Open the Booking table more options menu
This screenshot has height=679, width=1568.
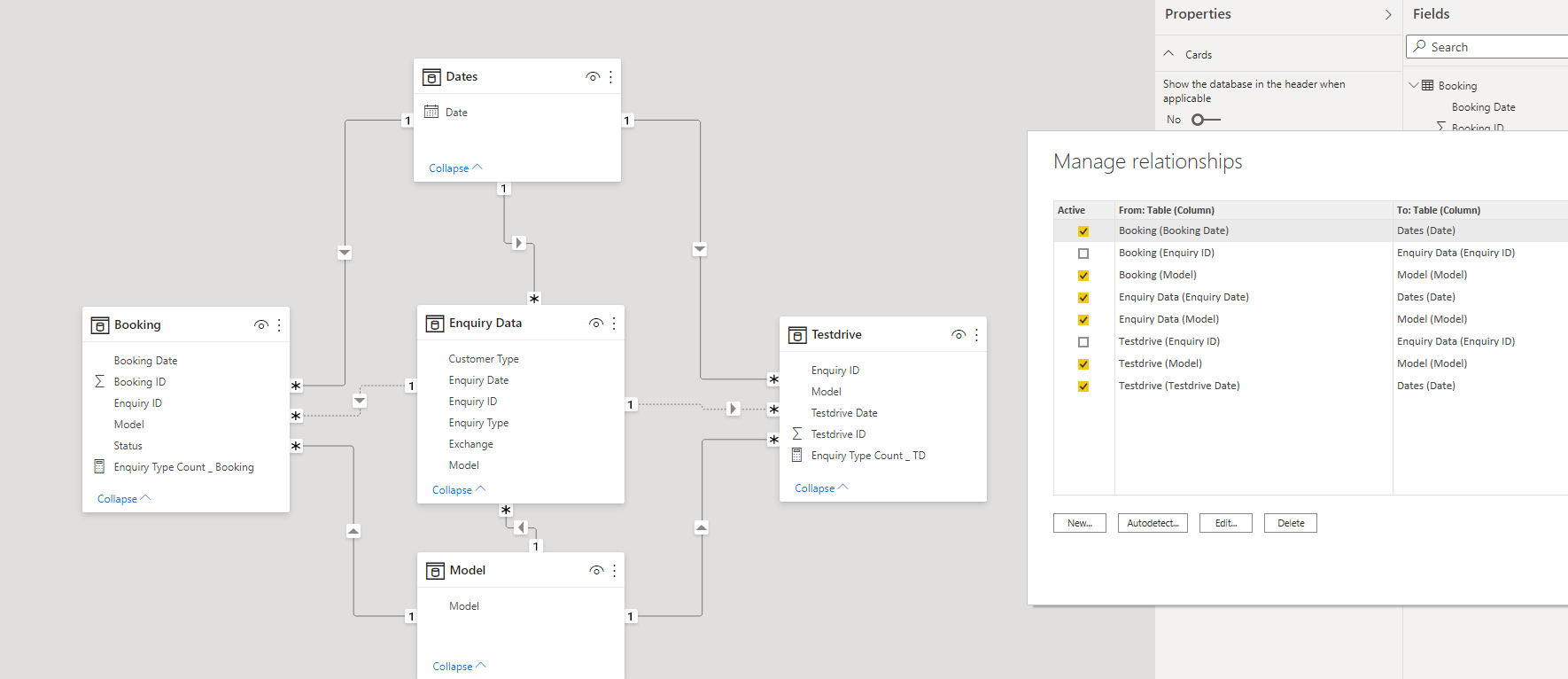click(279, 325)
